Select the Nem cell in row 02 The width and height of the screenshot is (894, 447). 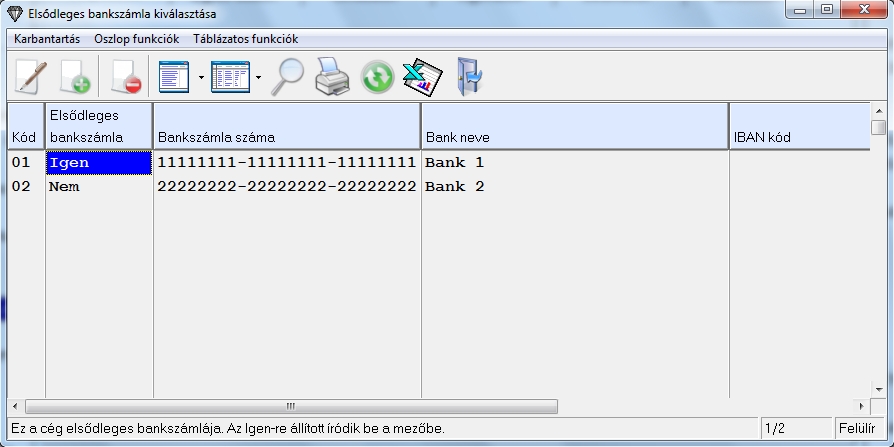click(98, 186)
